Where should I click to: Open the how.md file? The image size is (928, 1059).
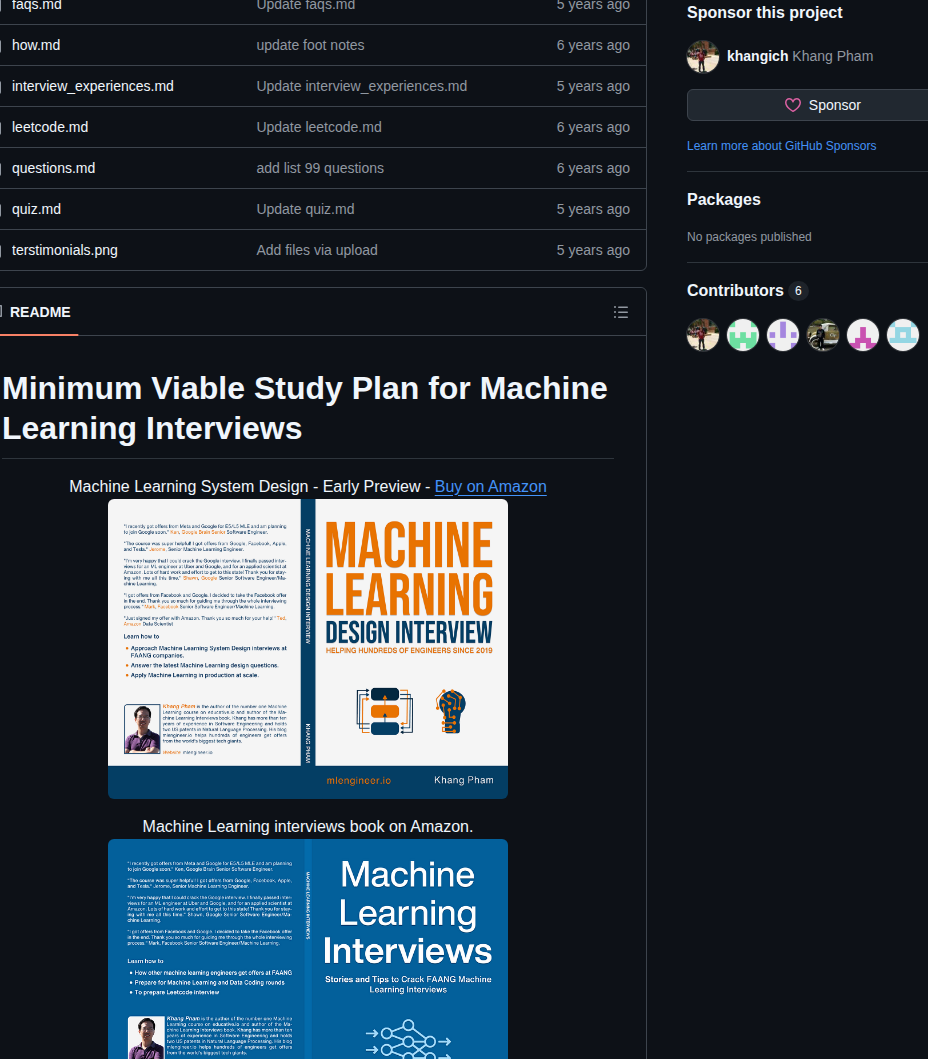point(36,45)
